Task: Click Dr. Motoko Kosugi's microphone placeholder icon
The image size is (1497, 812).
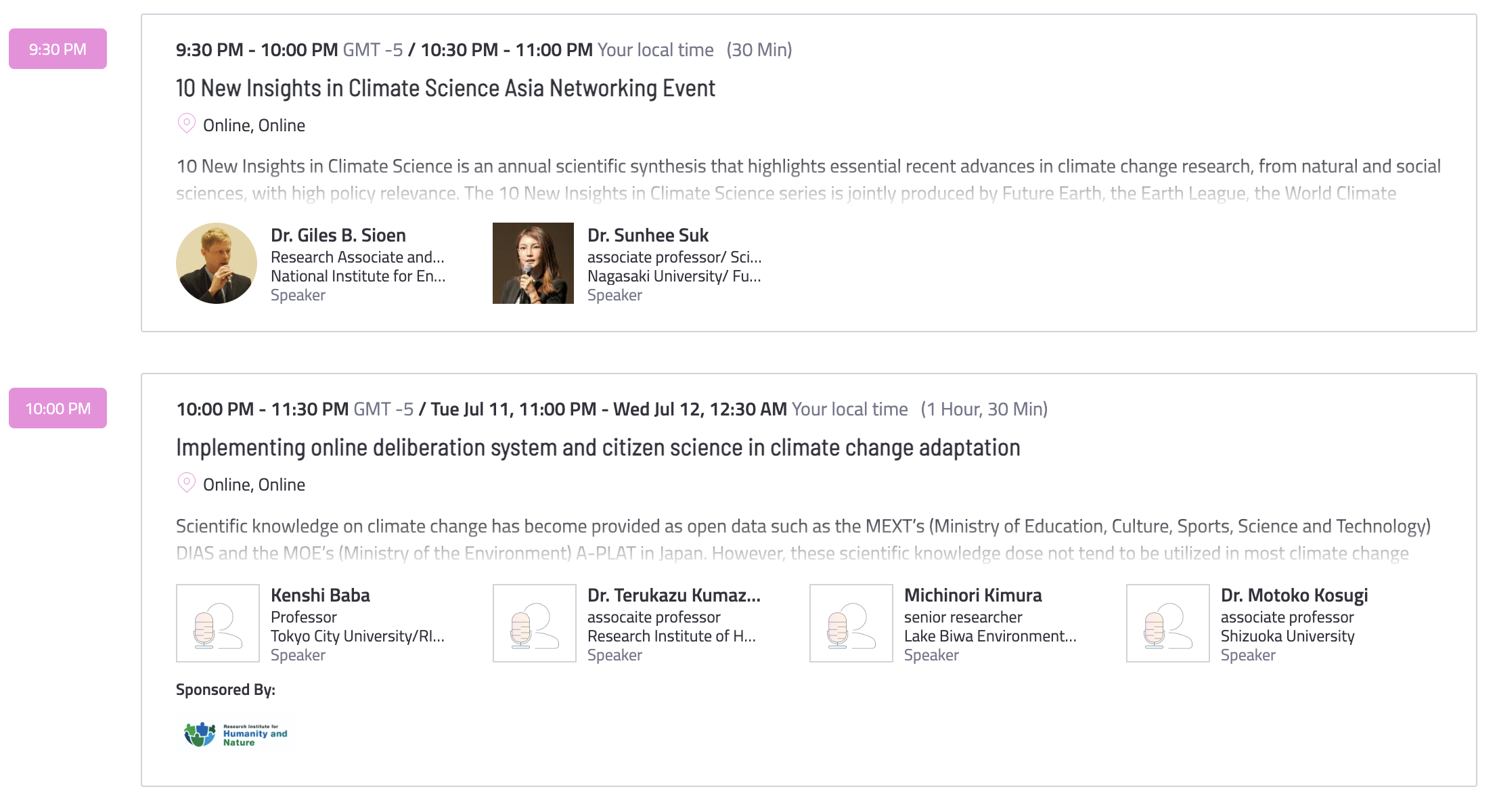Action: tap(1168, 623)
